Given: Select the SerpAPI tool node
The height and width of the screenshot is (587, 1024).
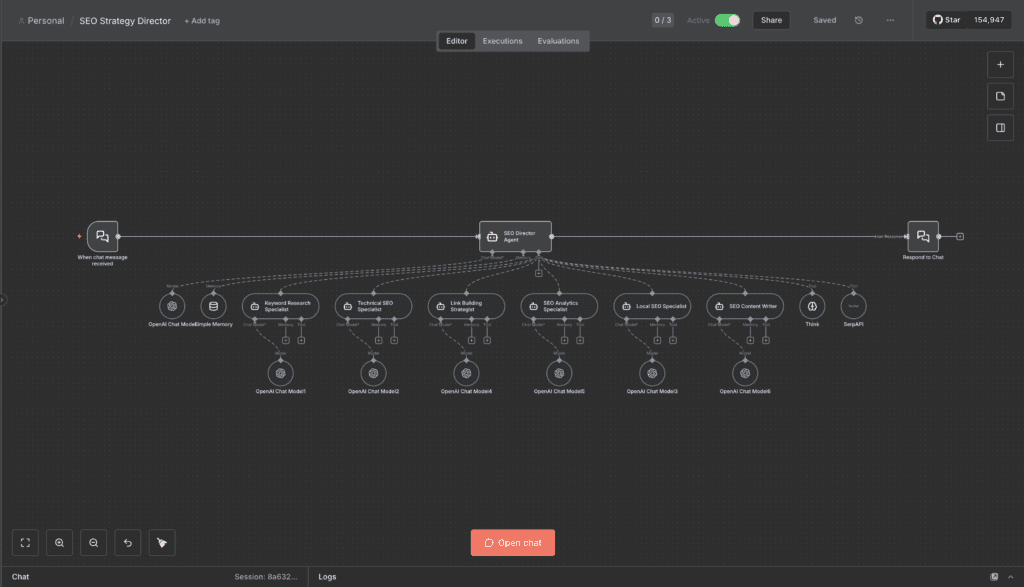Looking at the screenshot, I should pos(853,306).
